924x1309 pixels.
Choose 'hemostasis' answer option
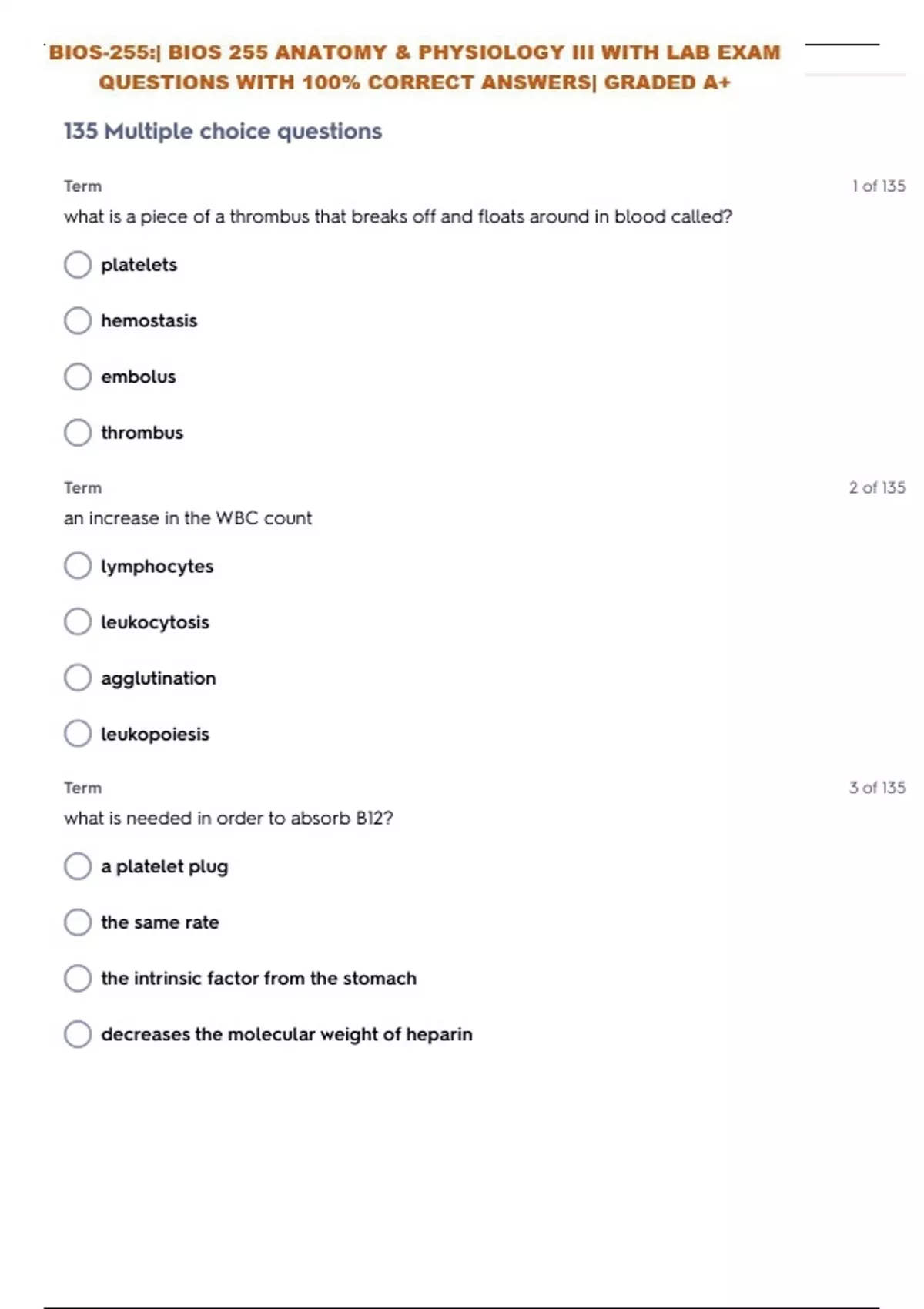[78, 320]
